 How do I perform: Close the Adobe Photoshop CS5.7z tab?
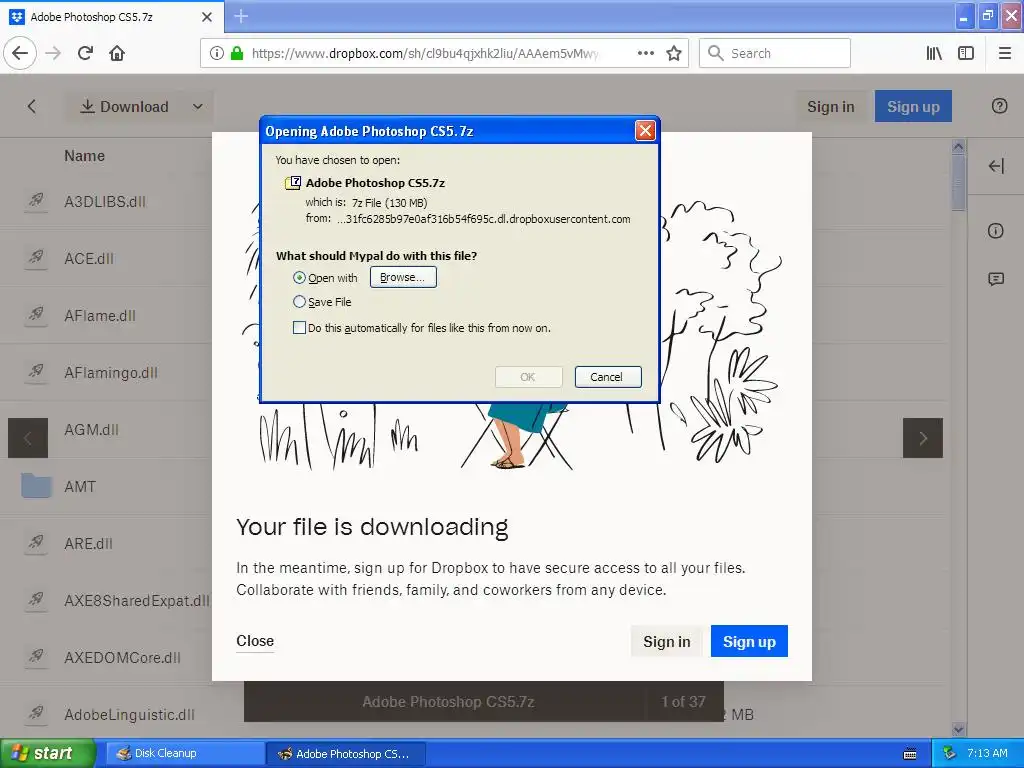(207, 17)
